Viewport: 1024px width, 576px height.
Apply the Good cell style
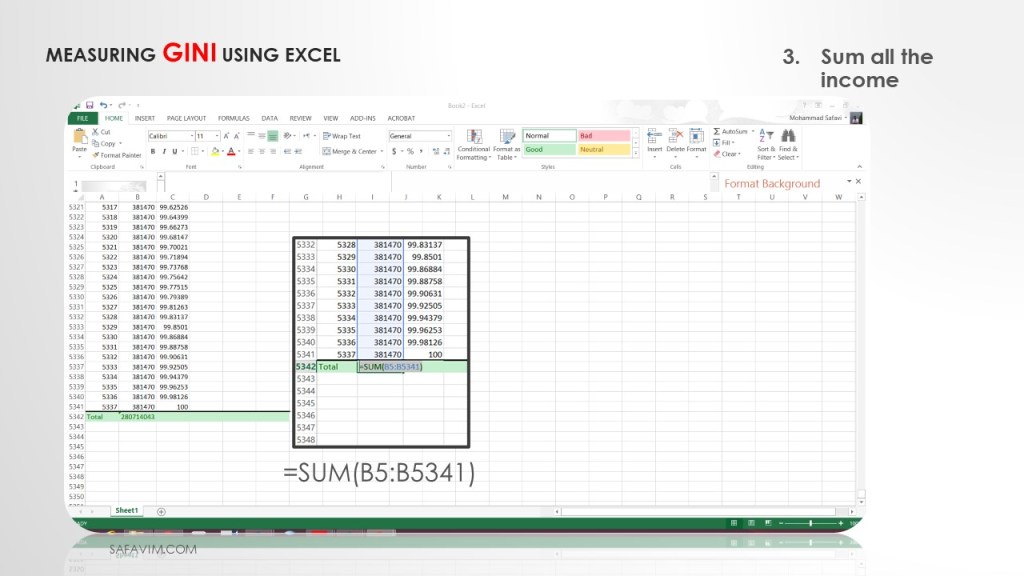click(x=549, y=150)
